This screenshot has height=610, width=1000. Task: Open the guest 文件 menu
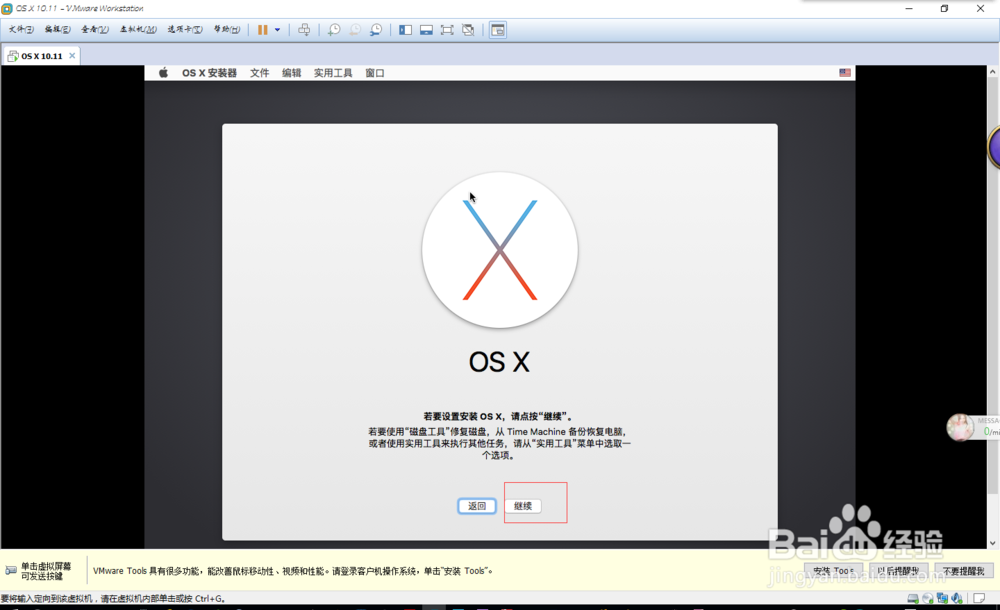tap(260, 73)
